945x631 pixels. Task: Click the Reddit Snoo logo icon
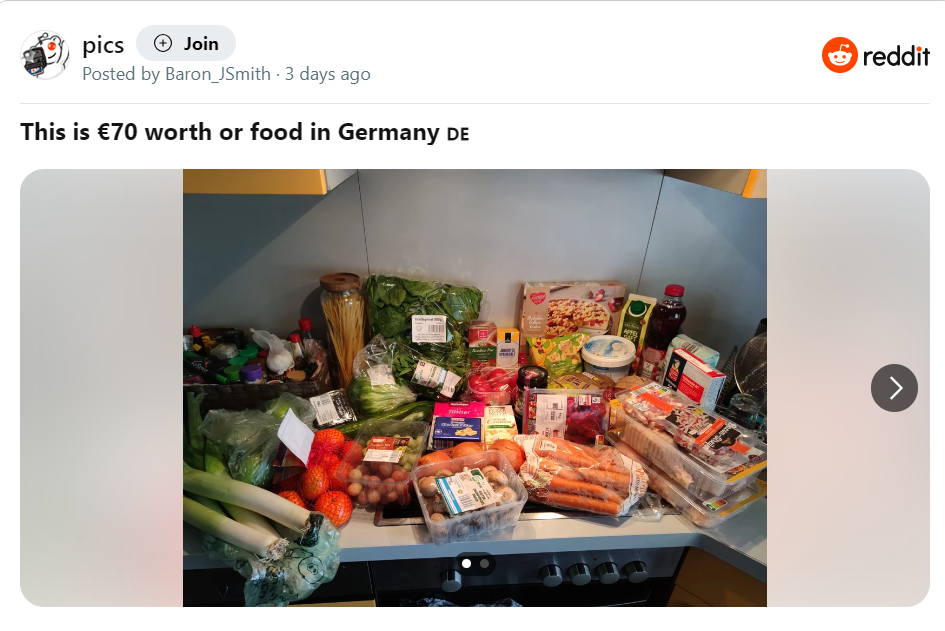pyautogui.click(x=840, y=55)
